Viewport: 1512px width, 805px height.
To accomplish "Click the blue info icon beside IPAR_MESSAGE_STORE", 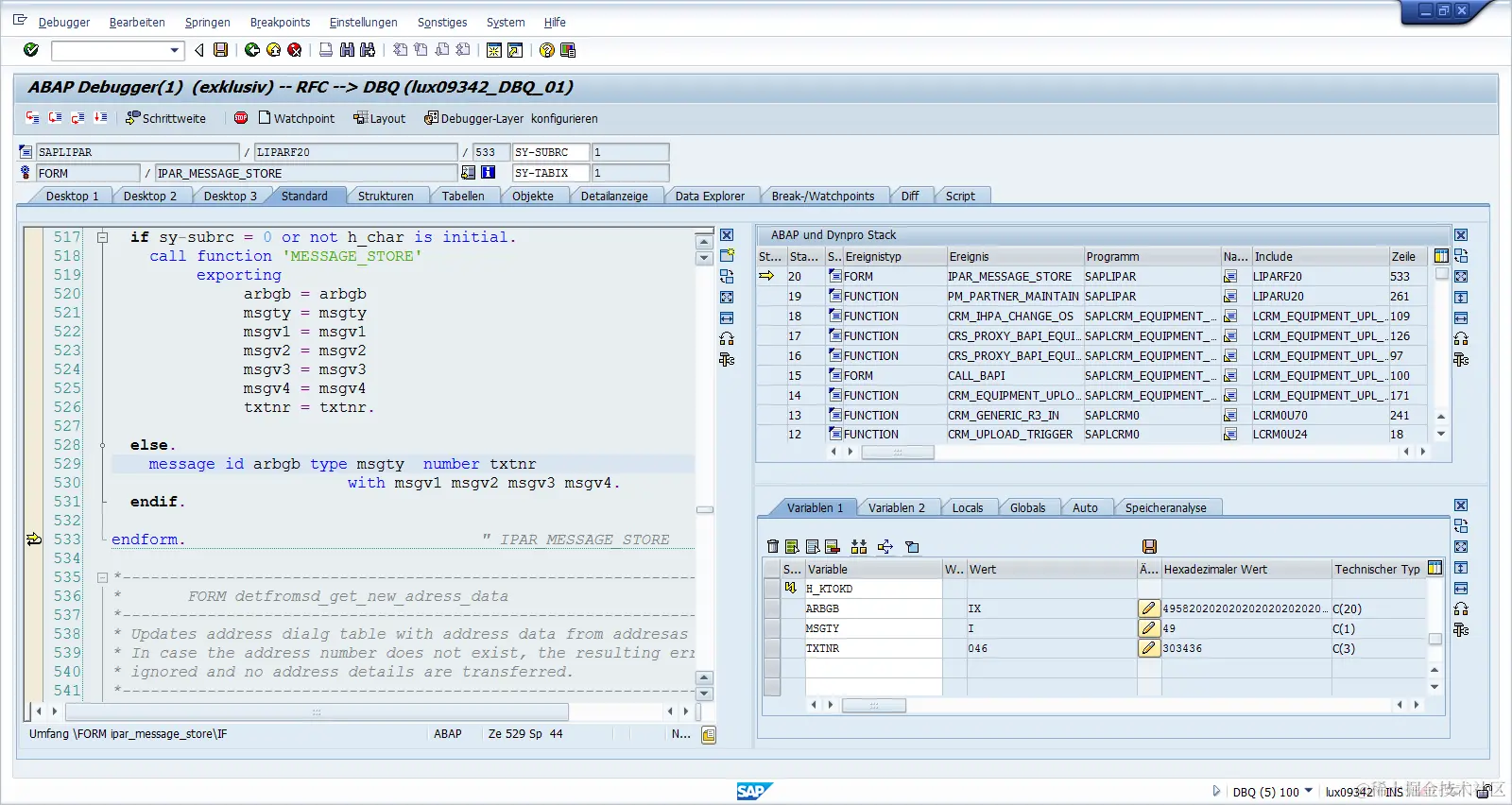I will pyautogui.click(x=489, y=173).
